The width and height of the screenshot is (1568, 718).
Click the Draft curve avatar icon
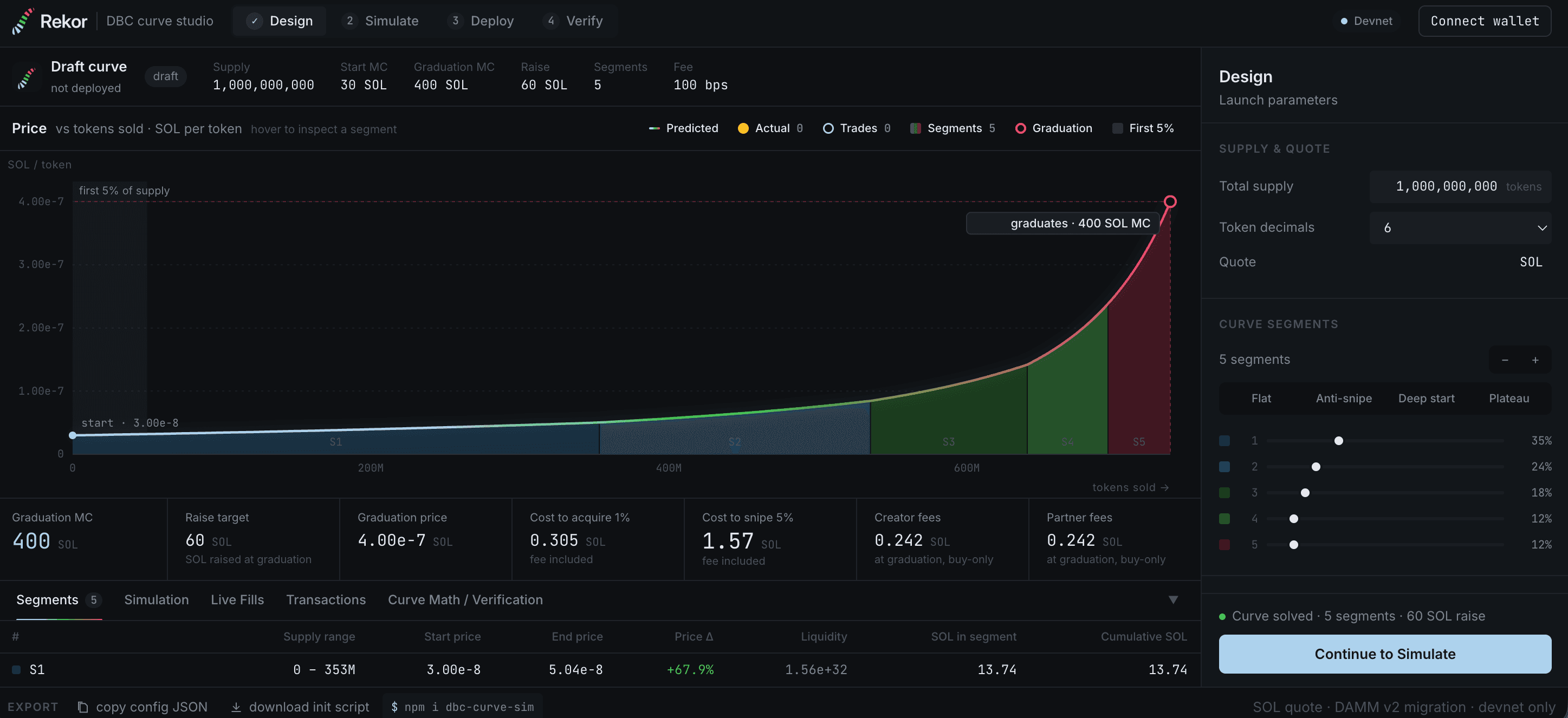pyautogui.click(x=25, y=77)
